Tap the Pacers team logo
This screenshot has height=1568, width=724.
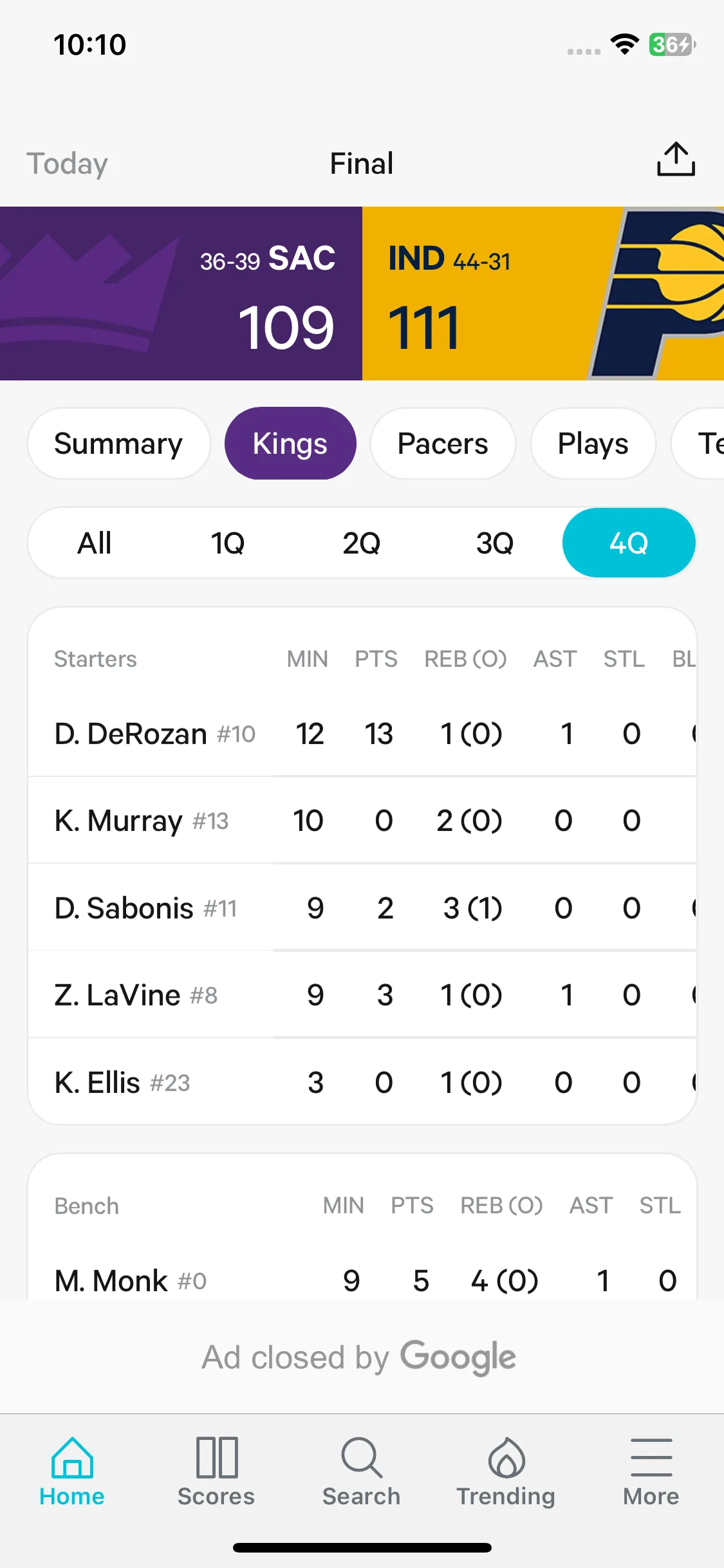(x=658, y=294)
